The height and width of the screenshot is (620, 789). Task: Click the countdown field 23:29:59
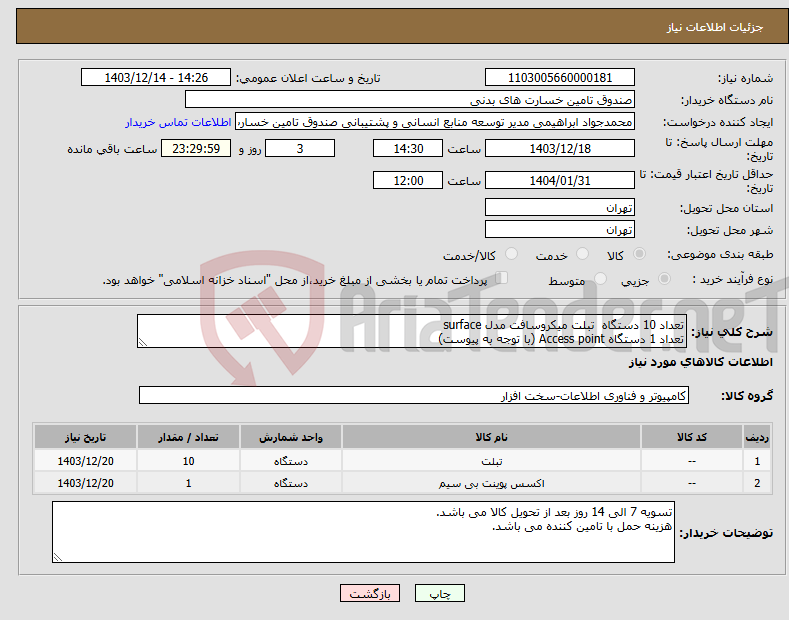click(196, 148)
